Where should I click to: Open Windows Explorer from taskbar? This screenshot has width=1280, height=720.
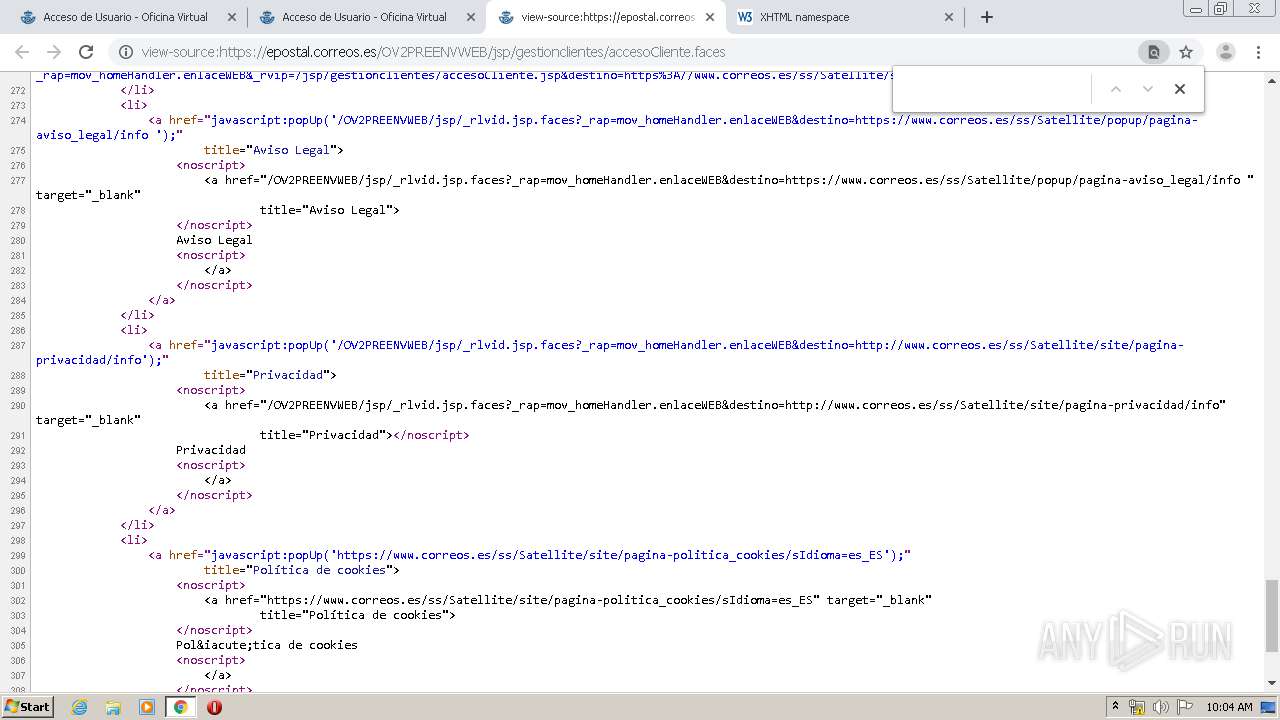(113, 707)
